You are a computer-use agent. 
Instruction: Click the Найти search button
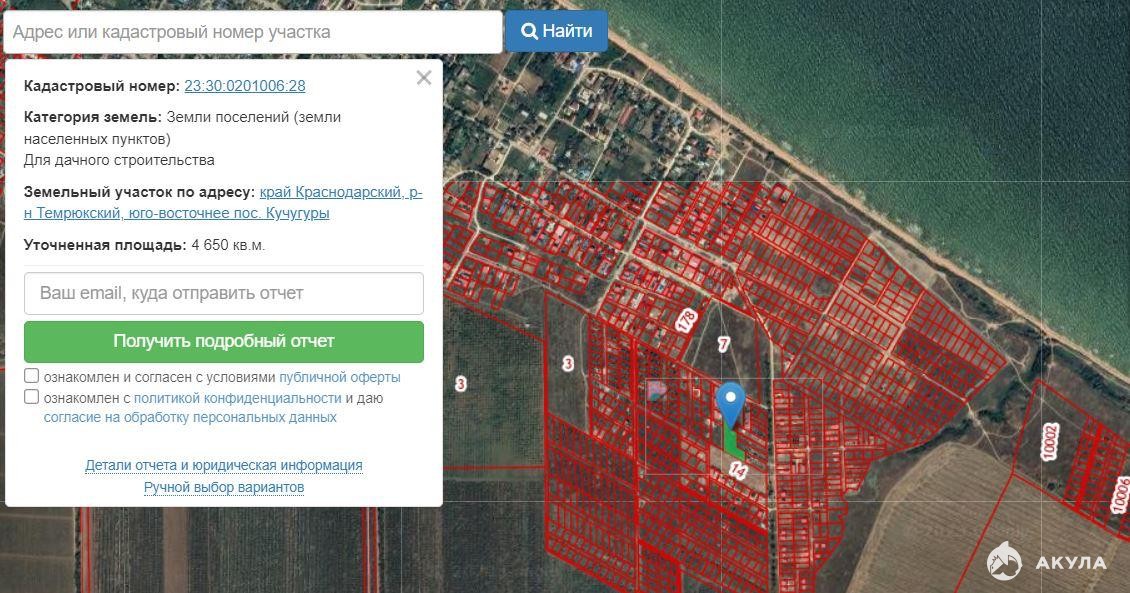point(556,31)
